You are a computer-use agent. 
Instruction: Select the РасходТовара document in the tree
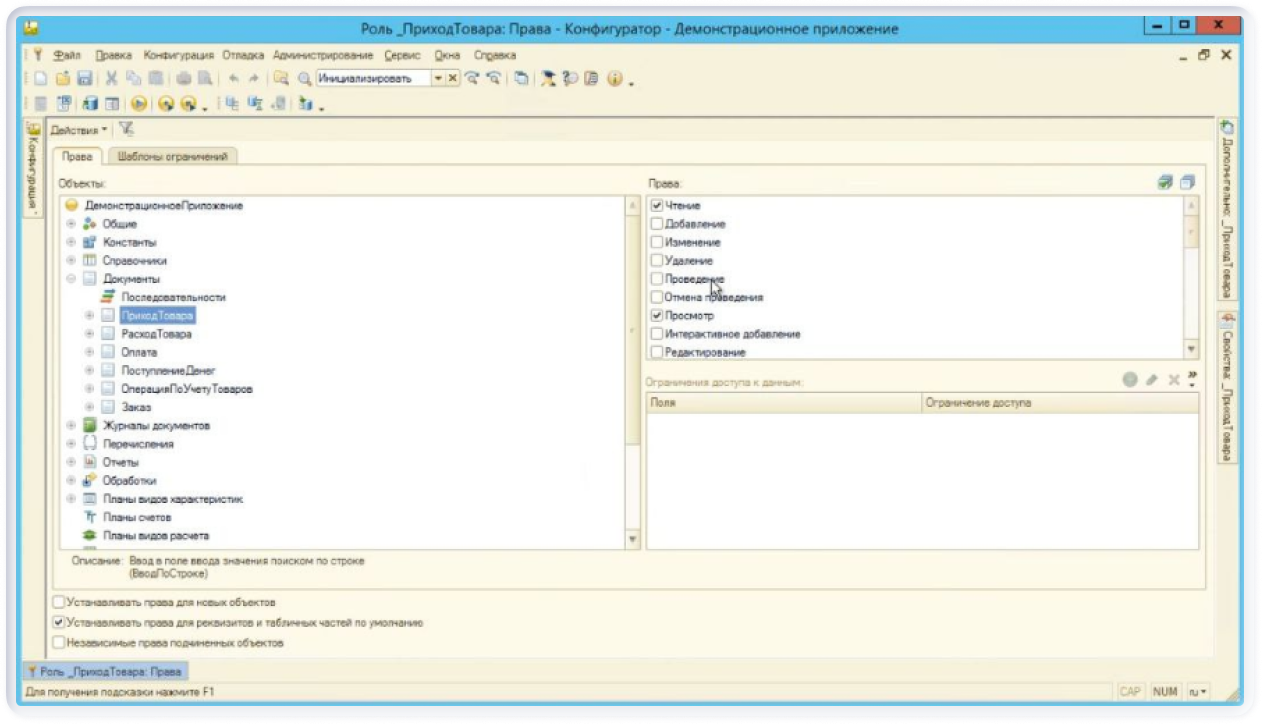point(156,334)
